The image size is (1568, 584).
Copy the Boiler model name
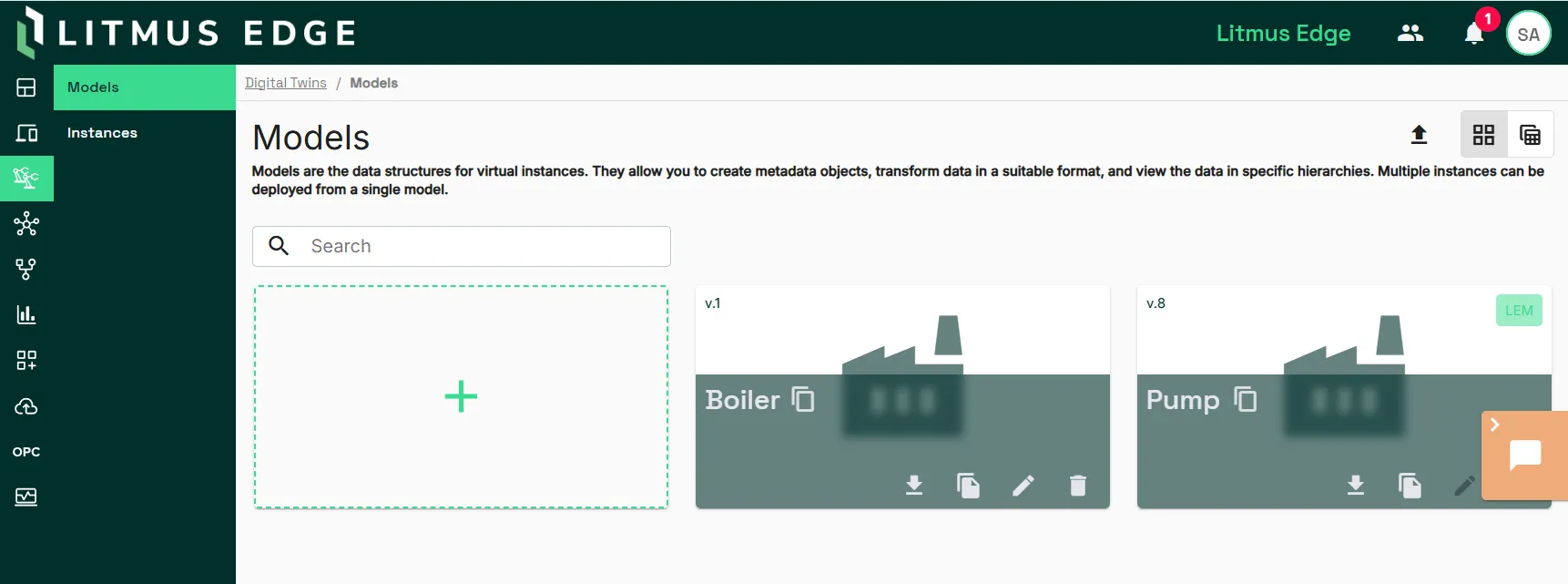click(803, 399)
